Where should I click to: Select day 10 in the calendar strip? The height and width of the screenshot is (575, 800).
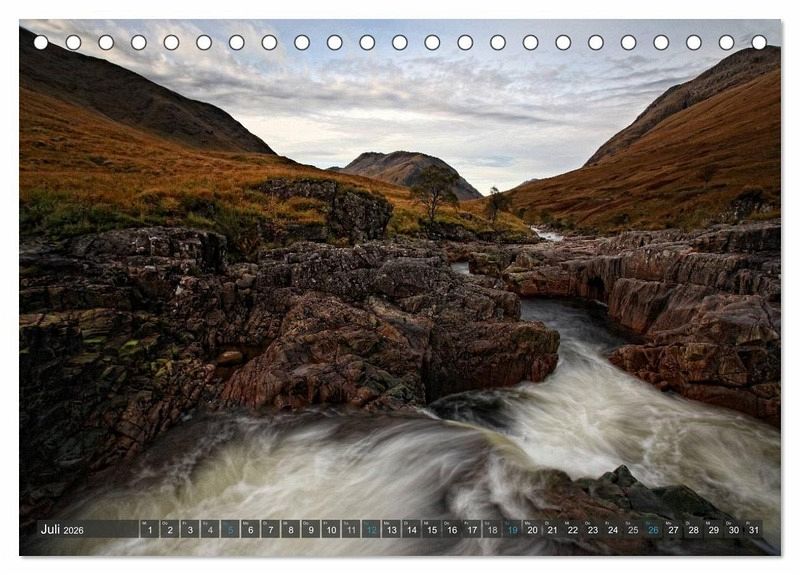tap(331, 529)
